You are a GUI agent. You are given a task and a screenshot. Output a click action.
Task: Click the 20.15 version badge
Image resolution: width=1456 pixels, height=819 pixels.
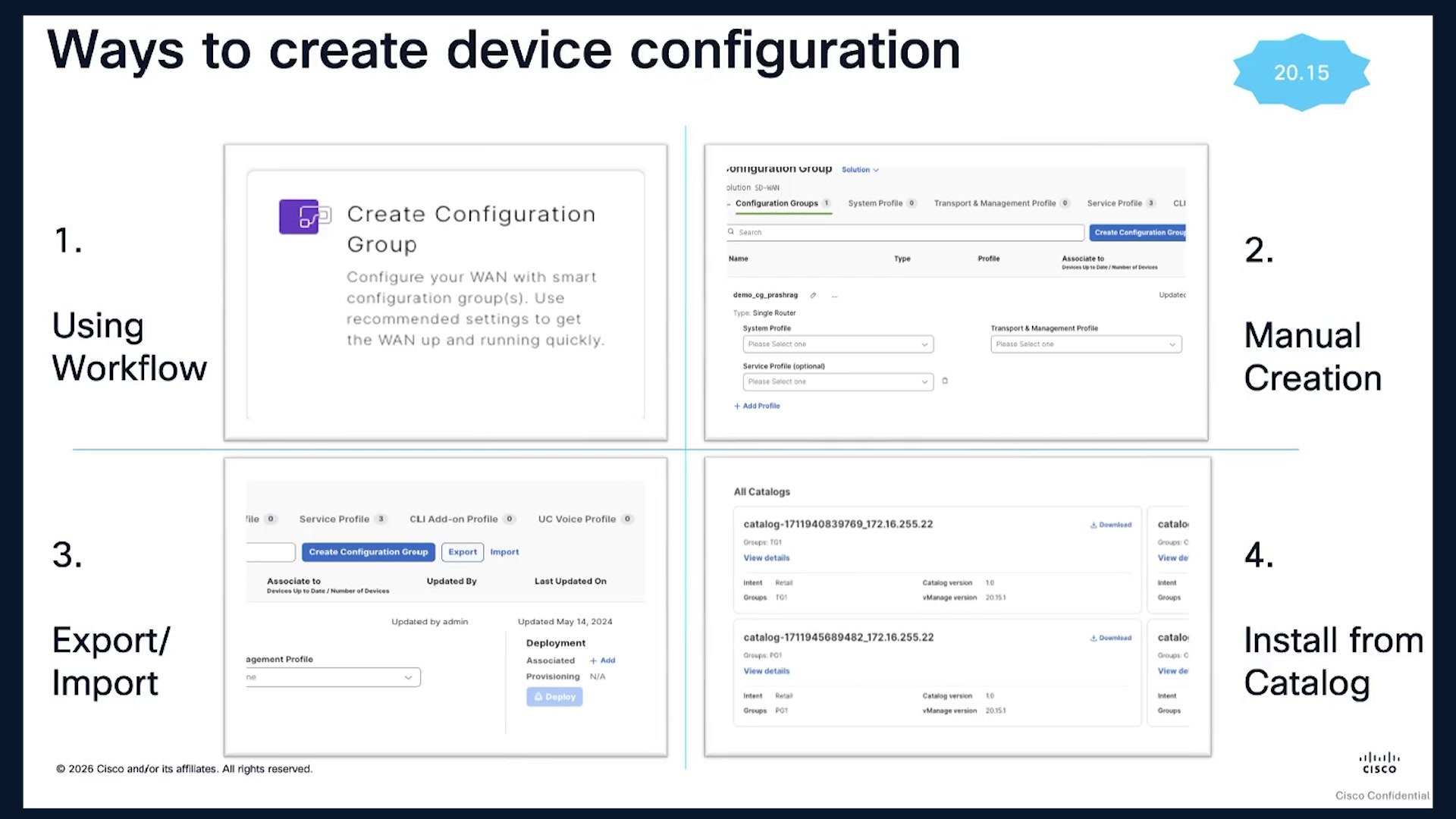1301,73
